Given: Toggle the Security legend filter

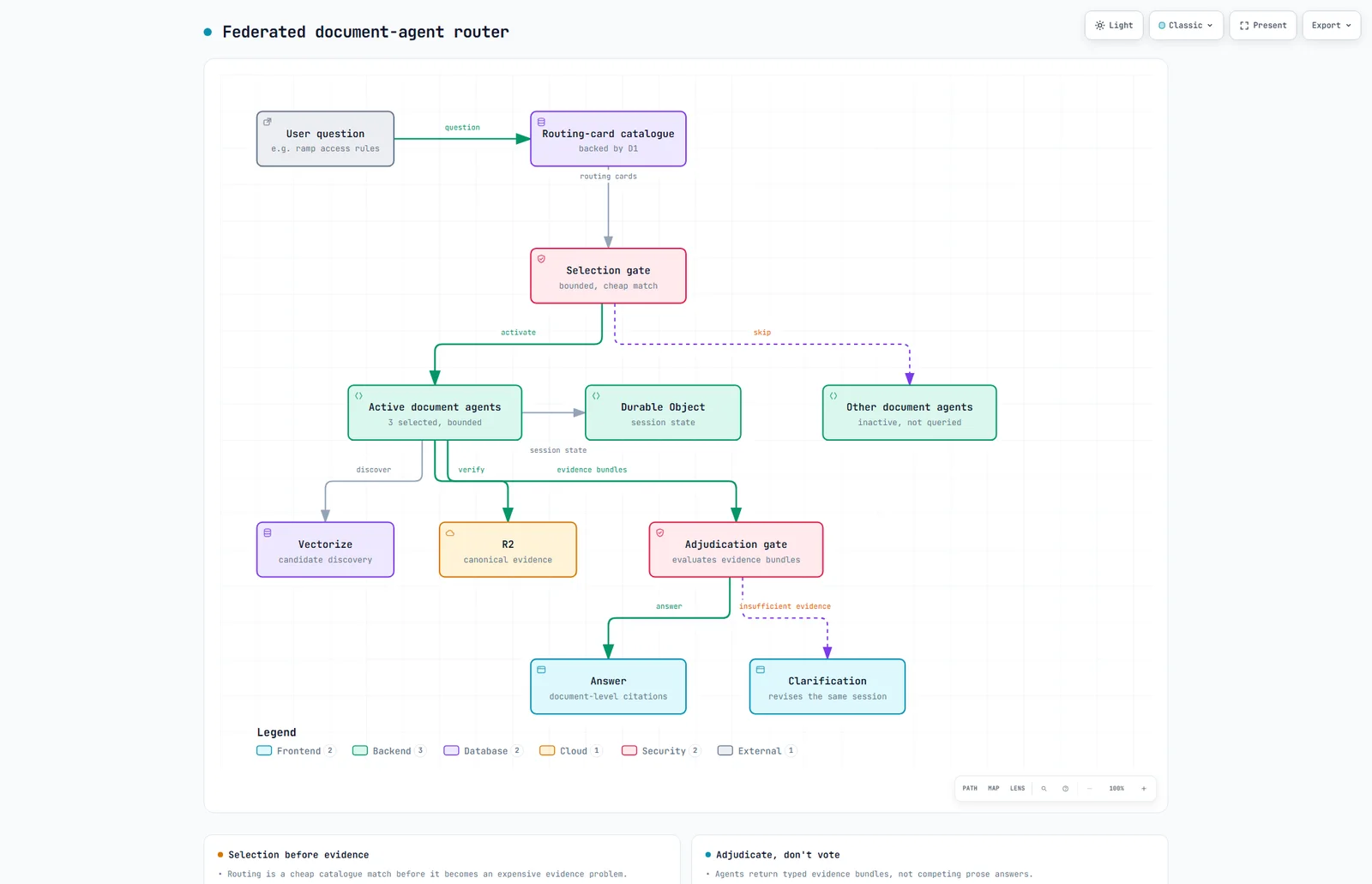Looking at the screenshot, I should tap(661, 751).
